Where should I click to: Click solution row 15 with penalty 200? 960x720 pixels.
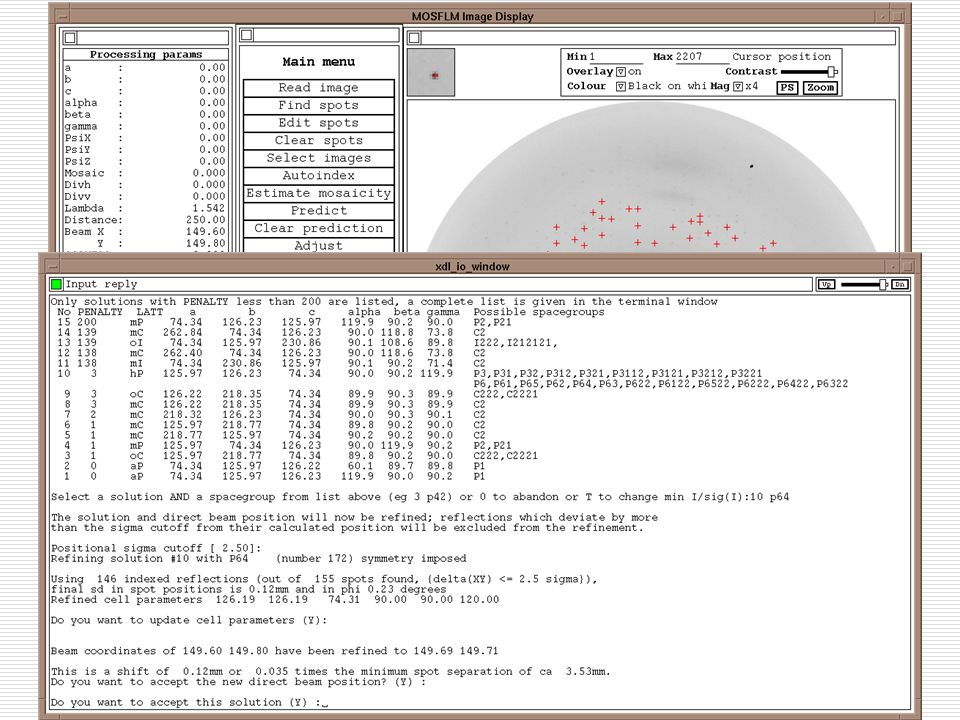coord(284,322)
